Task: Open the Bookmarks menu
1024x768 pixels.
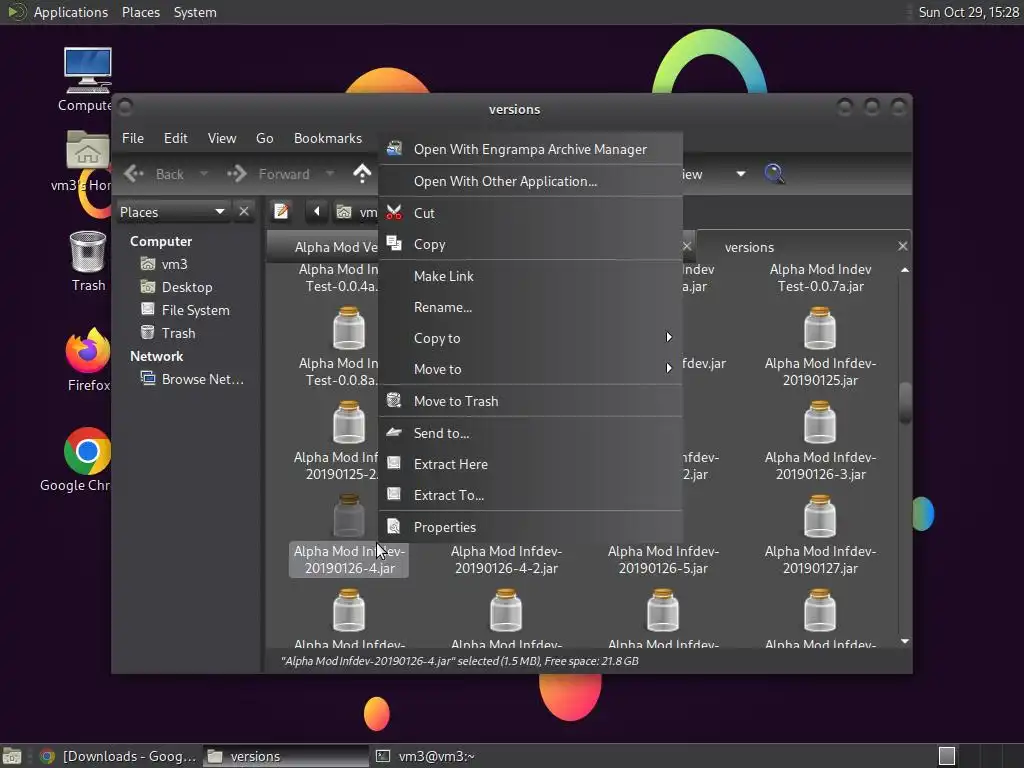Action: tap(328, 138)
